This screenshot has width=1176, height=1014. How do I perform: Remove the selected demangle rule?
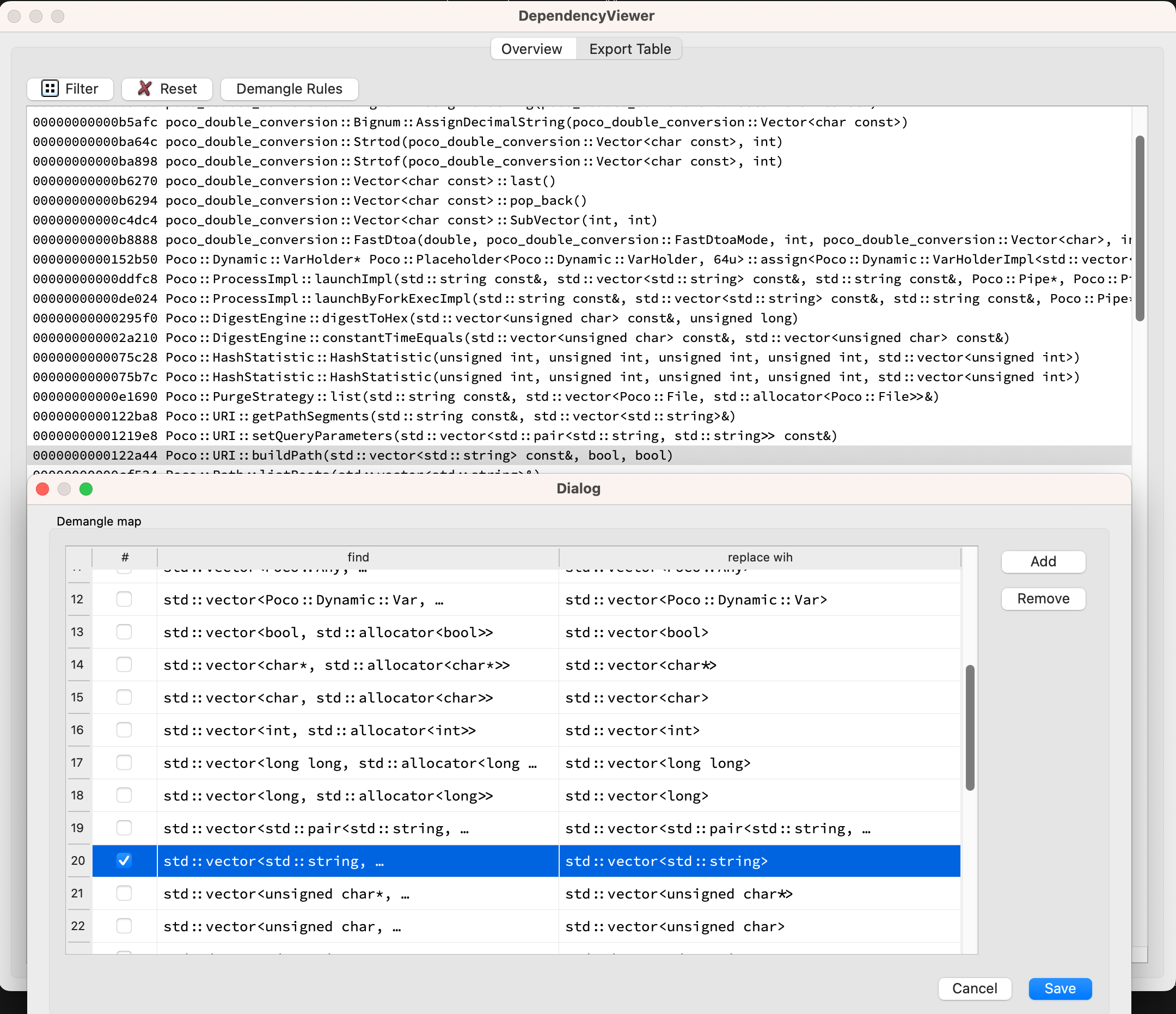pyautogui.click(x=1043, y=598)
